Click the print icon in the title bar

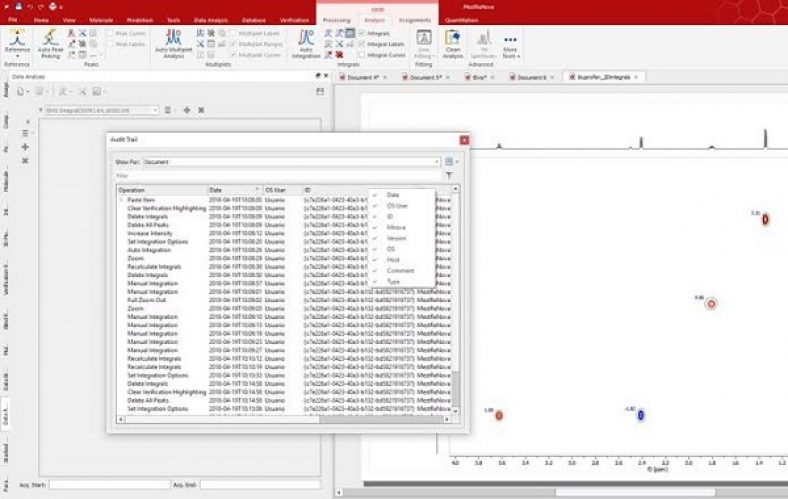tap(53, 7)
